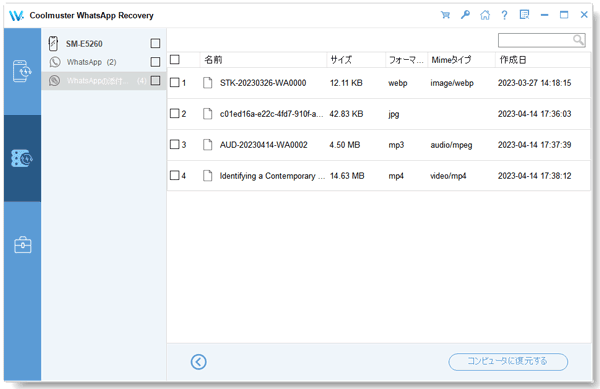Open the toolbox sidebar icon
This screenshot has width=600, height=389.
coord(23,245)
